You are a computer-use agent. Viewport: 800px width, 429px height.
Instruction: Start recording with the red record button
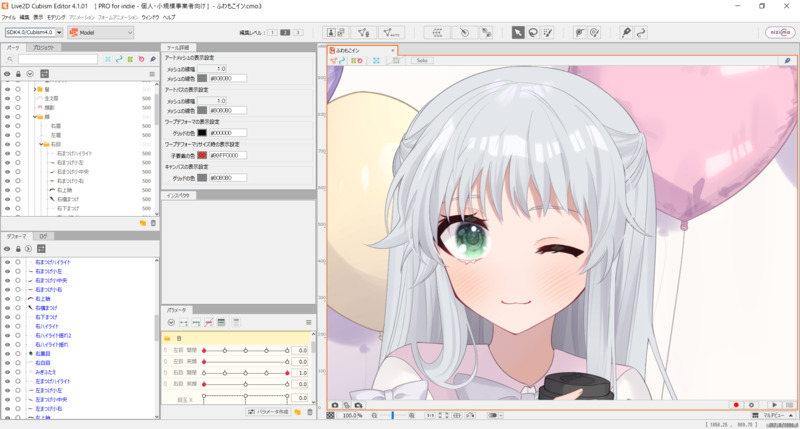[736, 405]
